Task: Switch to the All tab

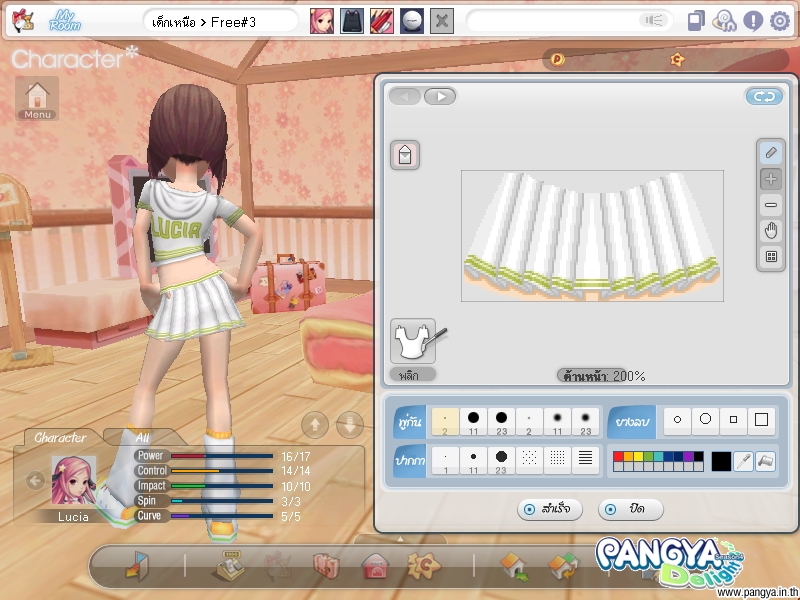Action: coord(142,438)
